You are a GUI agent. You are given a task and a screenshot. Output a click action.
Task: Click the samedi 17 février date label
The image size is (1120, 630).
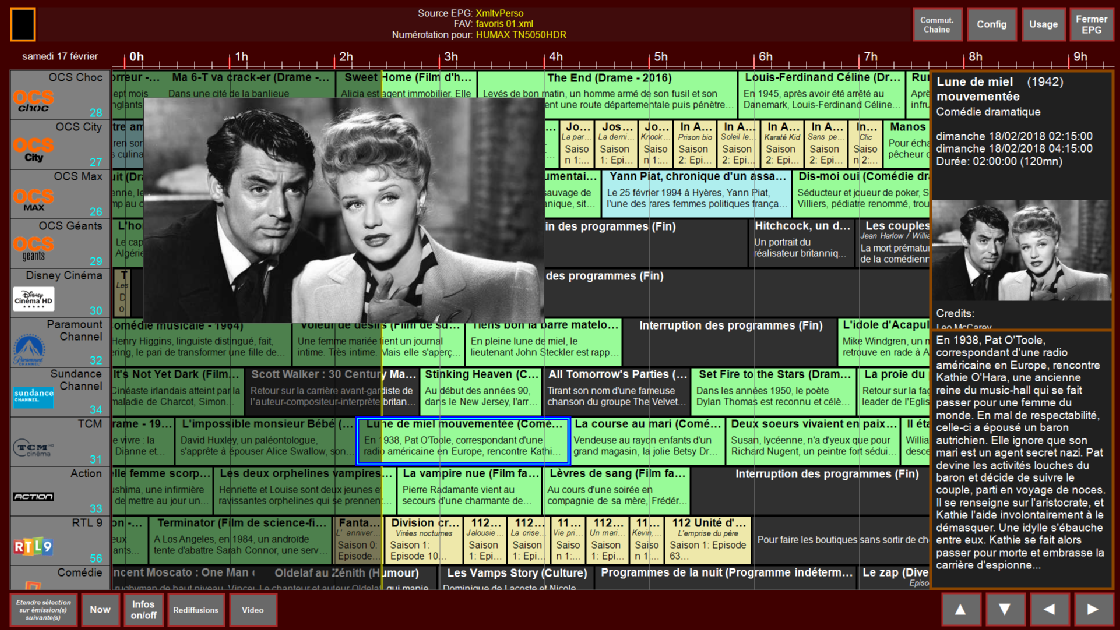click(60, 56)
